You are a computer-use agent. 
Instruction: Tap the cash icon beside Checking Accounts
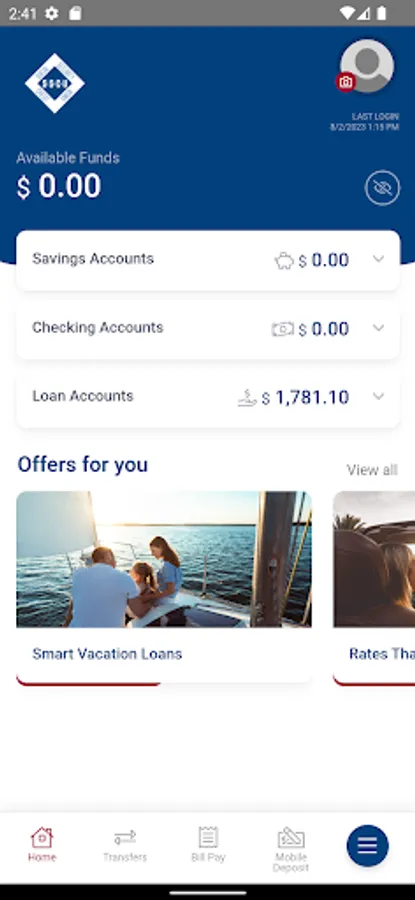tap(282, 329)
